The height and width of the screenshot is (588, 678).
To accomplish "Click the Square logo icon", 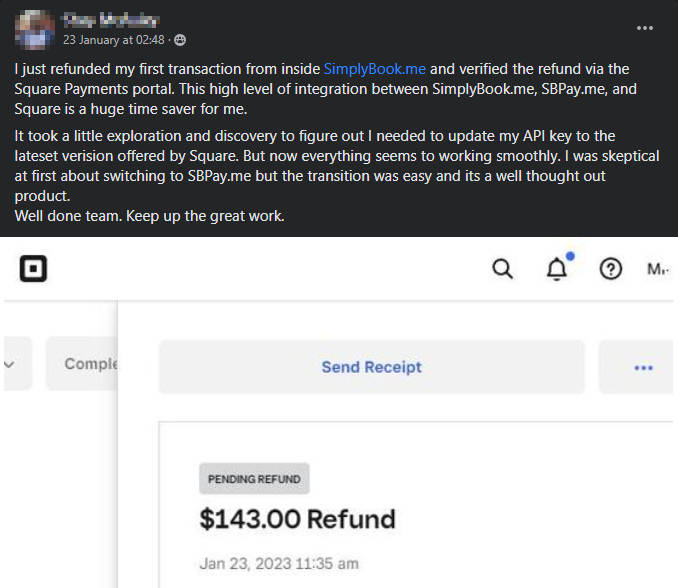I will click(x=33, y=268).
